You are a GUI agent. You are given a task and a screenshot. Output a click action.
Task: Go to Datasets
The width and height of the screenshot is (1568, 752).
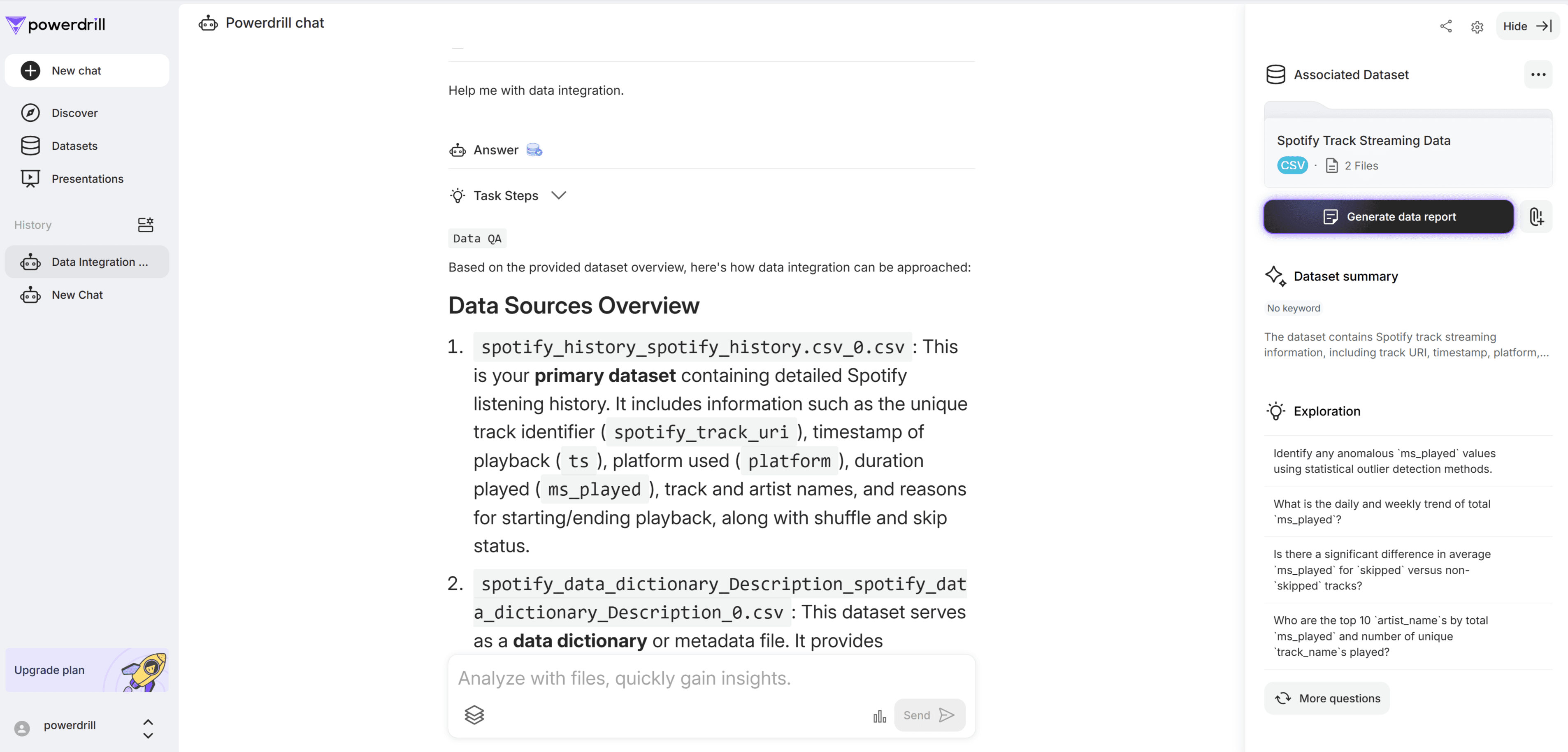click(87, 145)
